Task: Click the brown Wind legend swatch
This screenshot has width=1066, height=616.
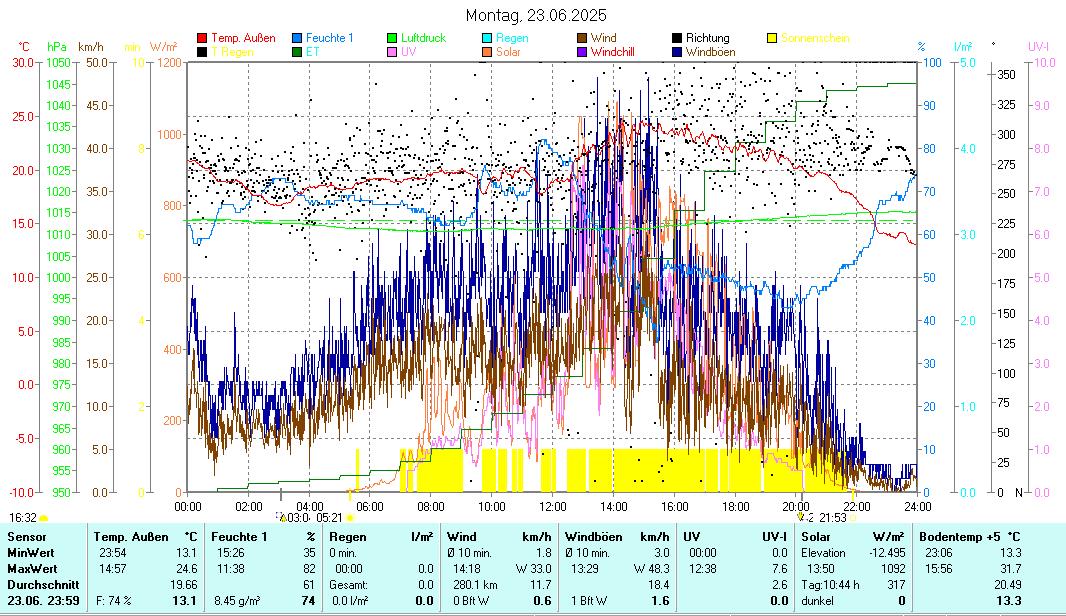Action: coord(582,38)
